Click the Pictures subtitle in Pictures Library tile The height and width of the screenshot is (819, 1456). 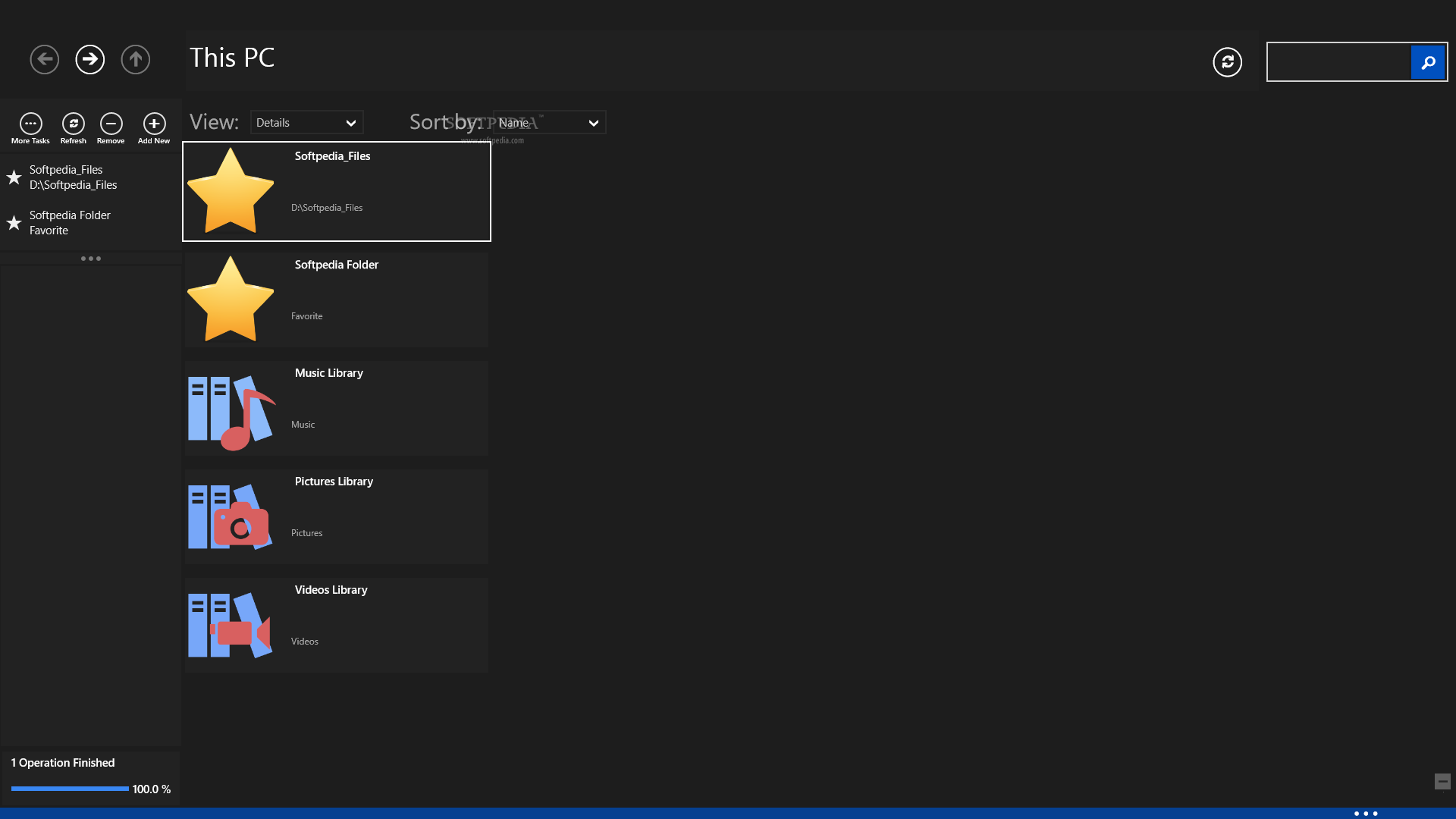tap(306, 533)
